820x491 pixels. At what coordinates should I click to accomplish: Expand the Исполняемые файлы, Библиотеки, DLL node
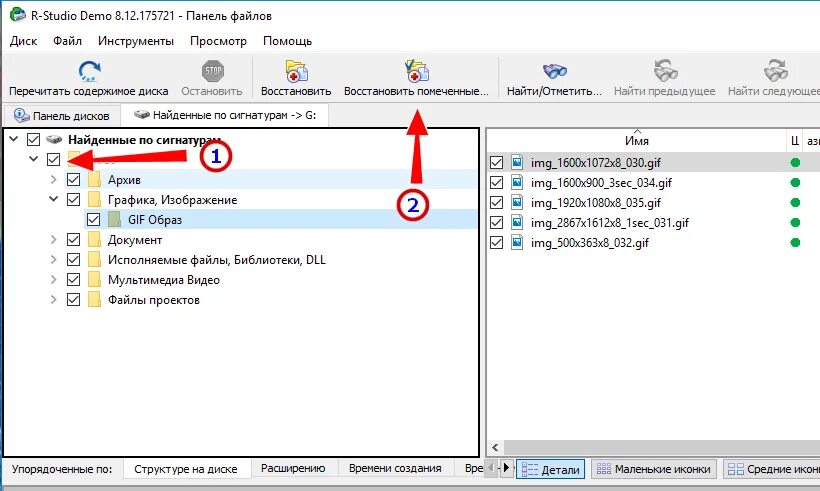click(x=53, y=260)
